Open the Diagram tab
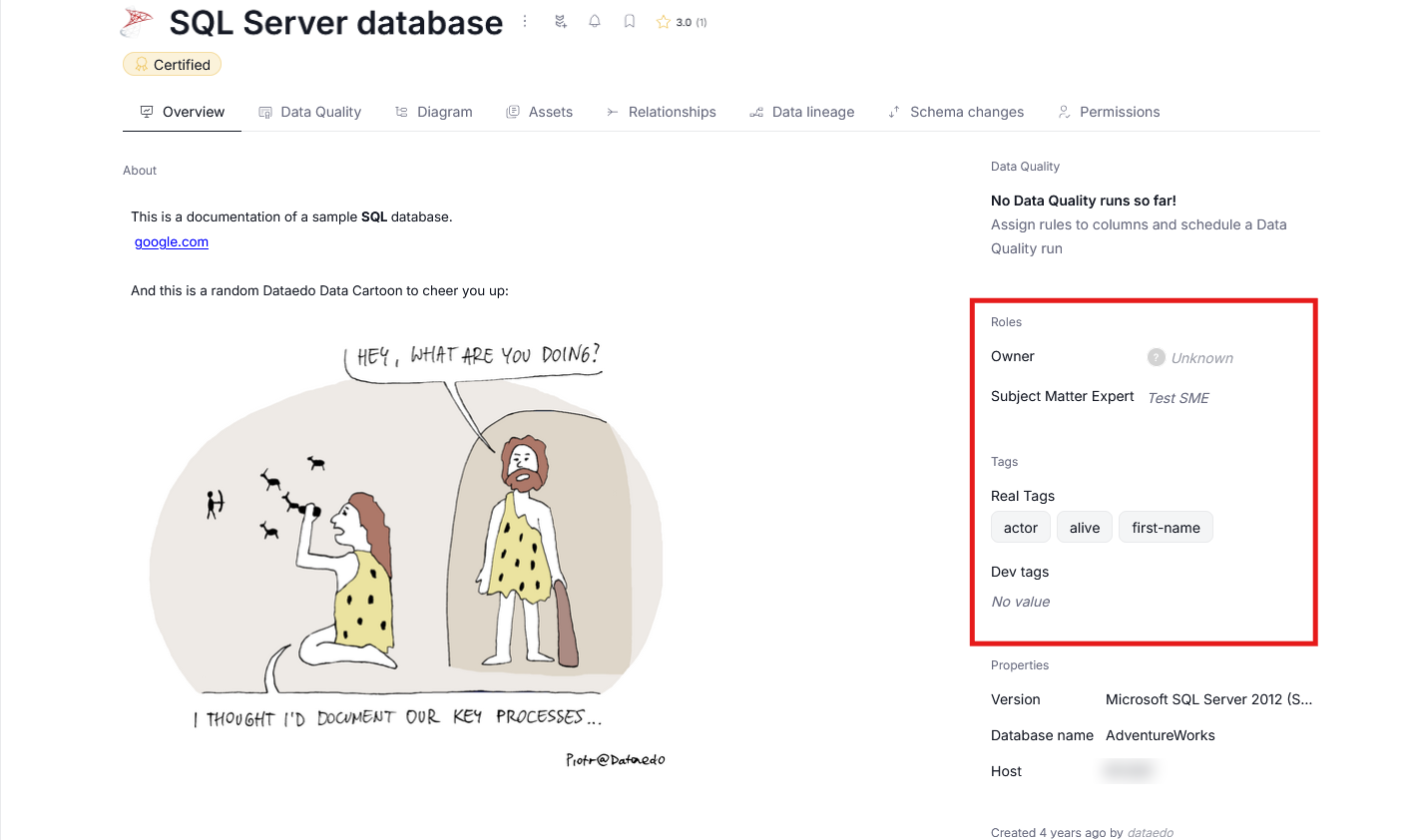Screen dimensions: 1414x840 click(433, 112)
